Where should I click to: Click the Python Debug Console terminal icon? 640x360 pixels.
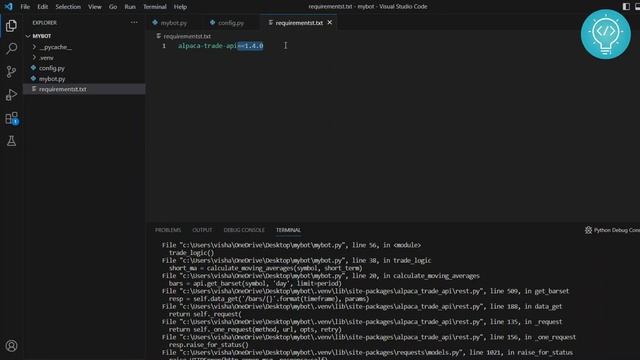[588, 230]
